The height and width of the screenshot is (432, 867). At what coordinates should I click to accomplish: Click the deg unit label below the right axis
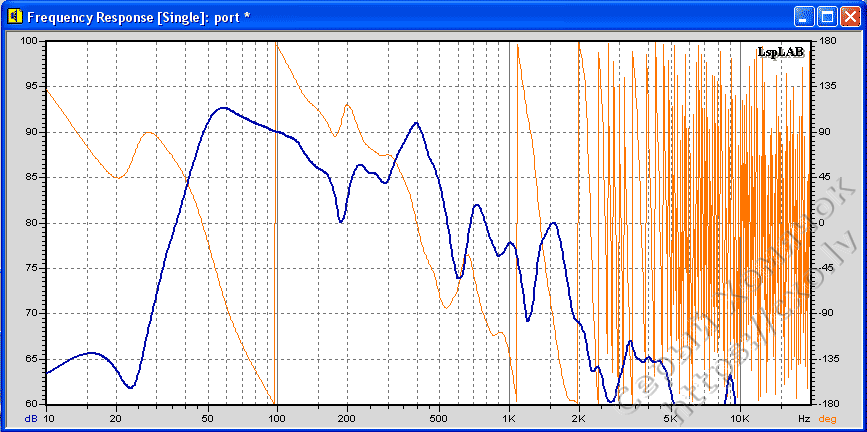tap(827, 418)
